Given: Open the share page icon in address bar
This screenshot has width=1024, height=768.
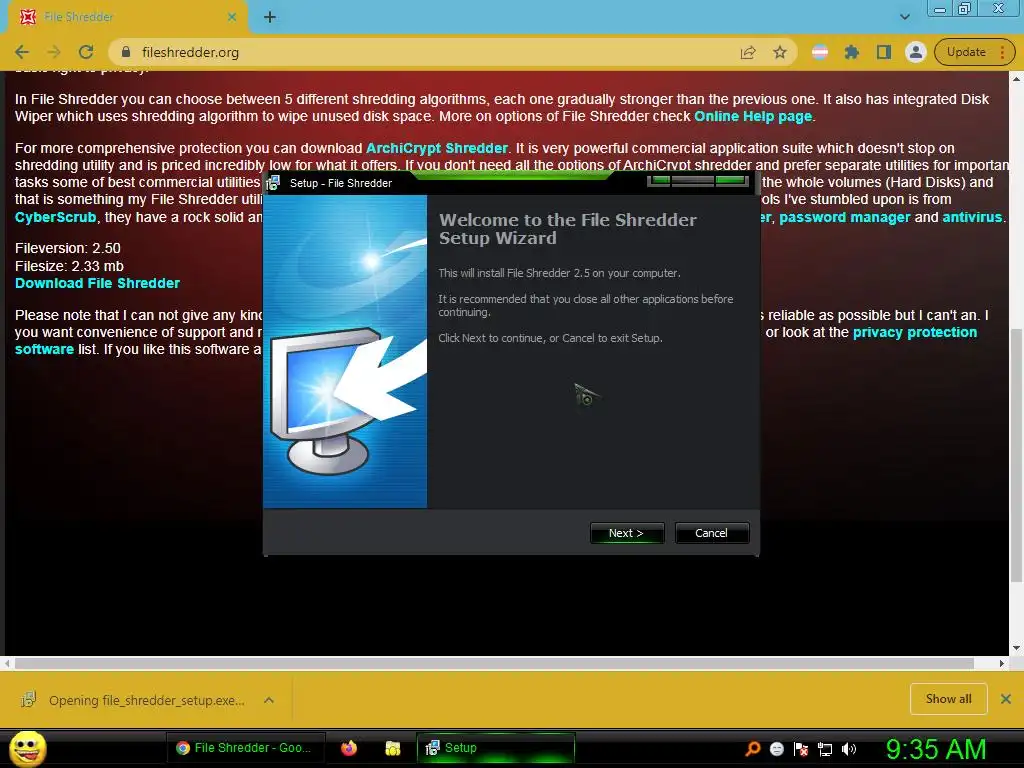Looking at the screenshot, I should [748, 52].
